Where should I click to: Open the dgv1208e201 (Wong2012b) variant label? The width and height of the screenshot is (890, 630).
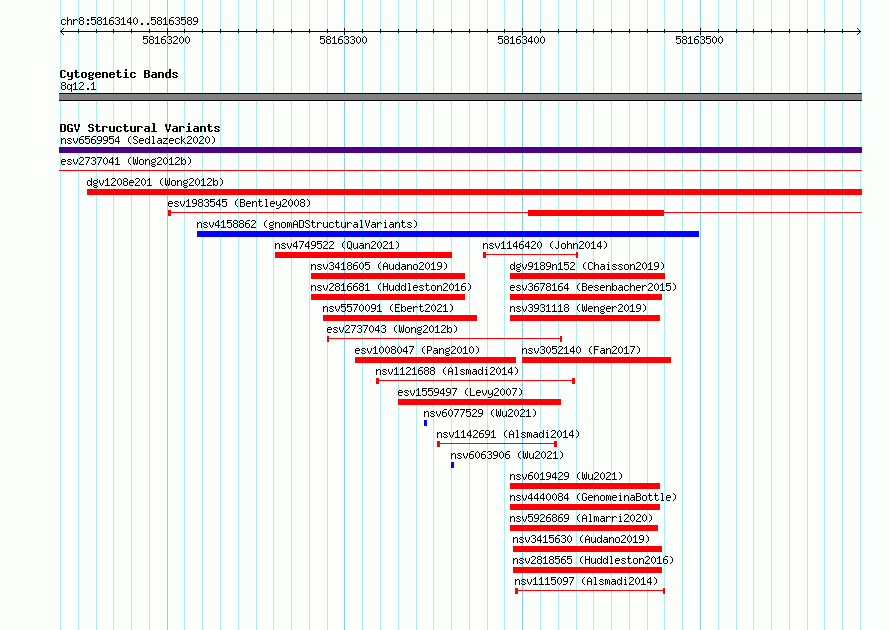click(x=155, y=182)
